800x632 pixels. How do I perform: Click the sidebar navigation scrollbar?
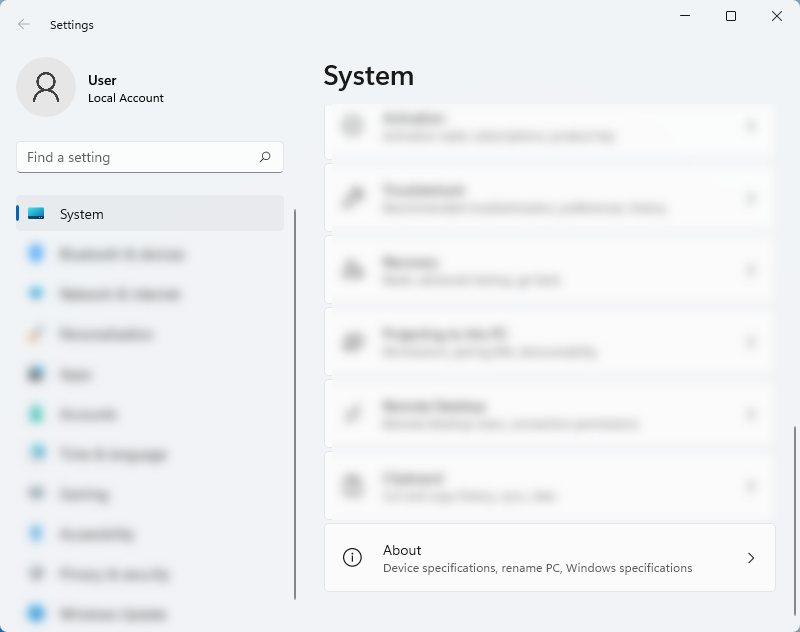coord(295,404)
